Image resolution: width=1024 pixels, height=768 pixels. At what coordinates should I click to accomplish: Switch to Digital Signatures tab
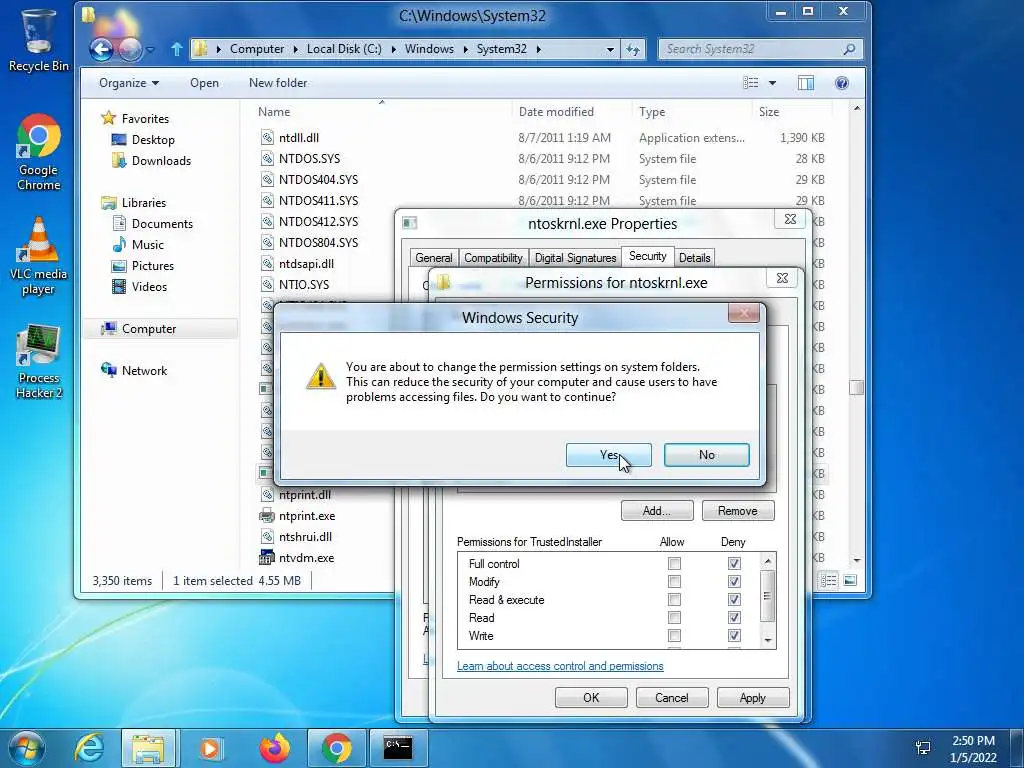(x=575, y=258)
